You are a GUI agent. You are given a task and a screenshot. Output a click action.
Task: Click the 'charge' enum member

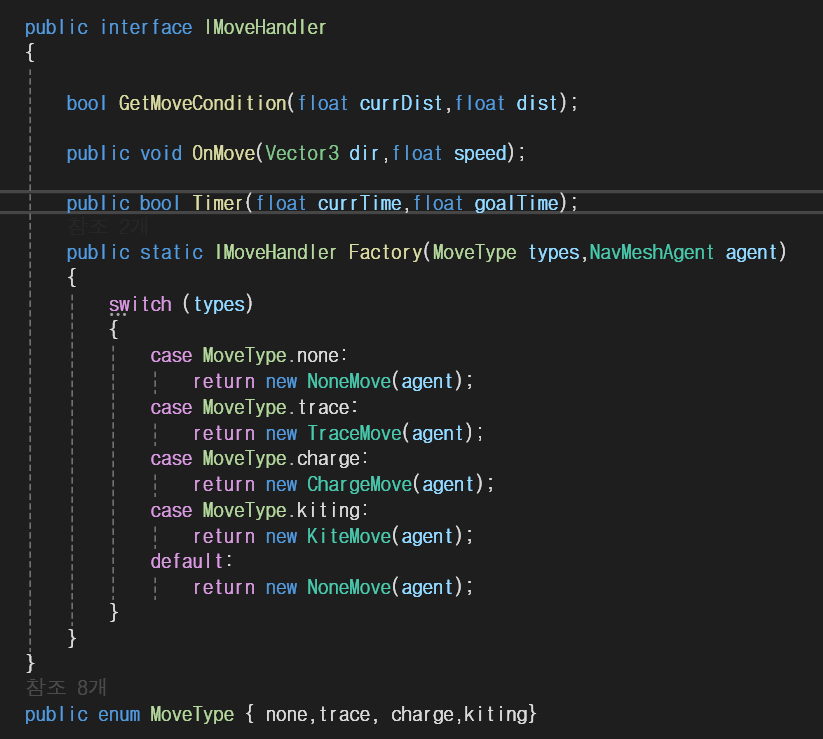coord(422,714)
